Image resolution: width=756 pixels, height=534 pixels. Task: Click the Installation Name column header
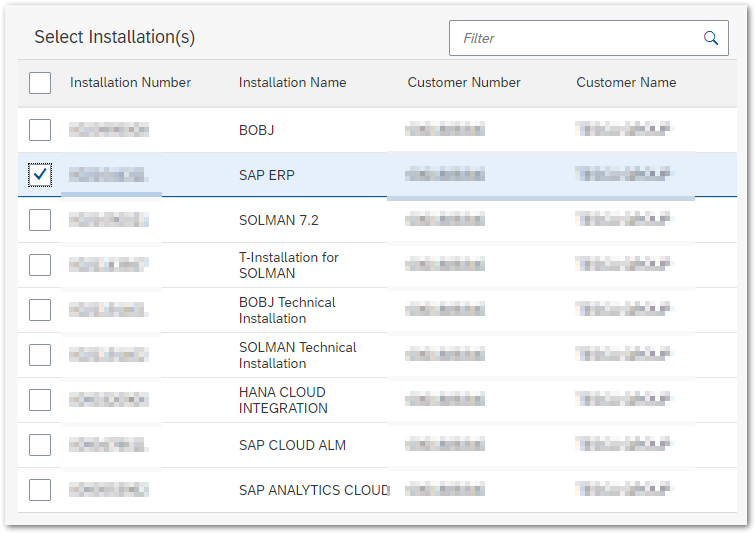pyautogui.click(x=292, y=82)
